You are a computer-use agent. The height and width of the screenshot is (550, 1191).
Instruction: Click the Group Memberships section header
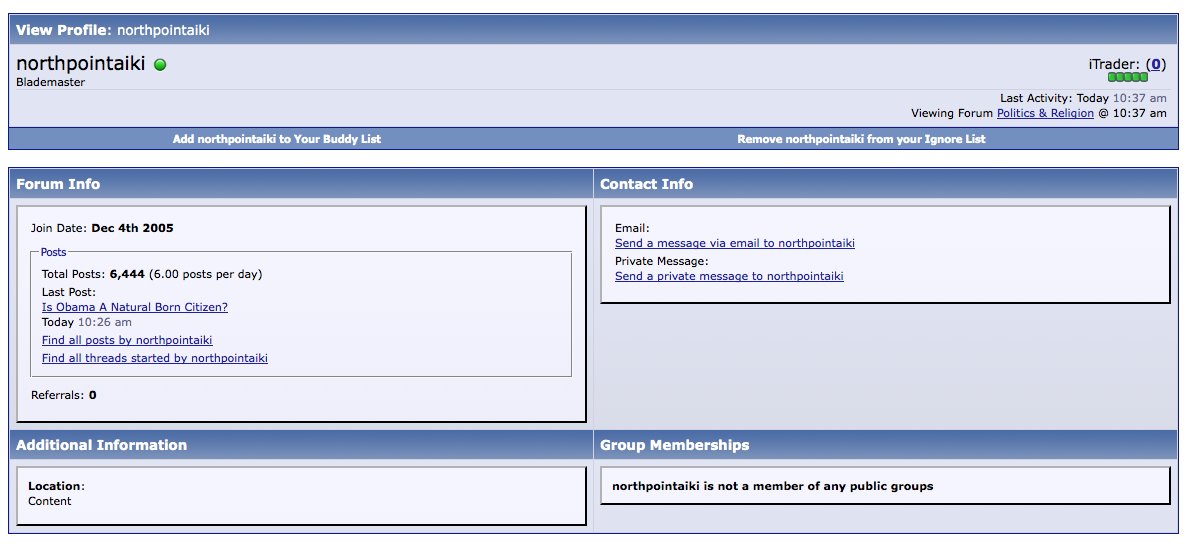click(x=674, y=445)
